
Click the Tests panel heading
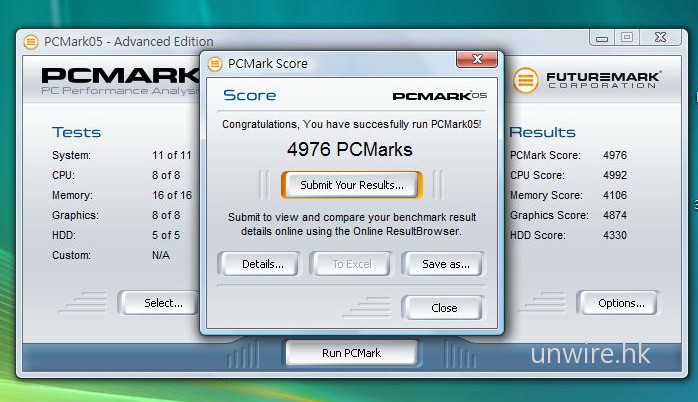pos(76,132)
